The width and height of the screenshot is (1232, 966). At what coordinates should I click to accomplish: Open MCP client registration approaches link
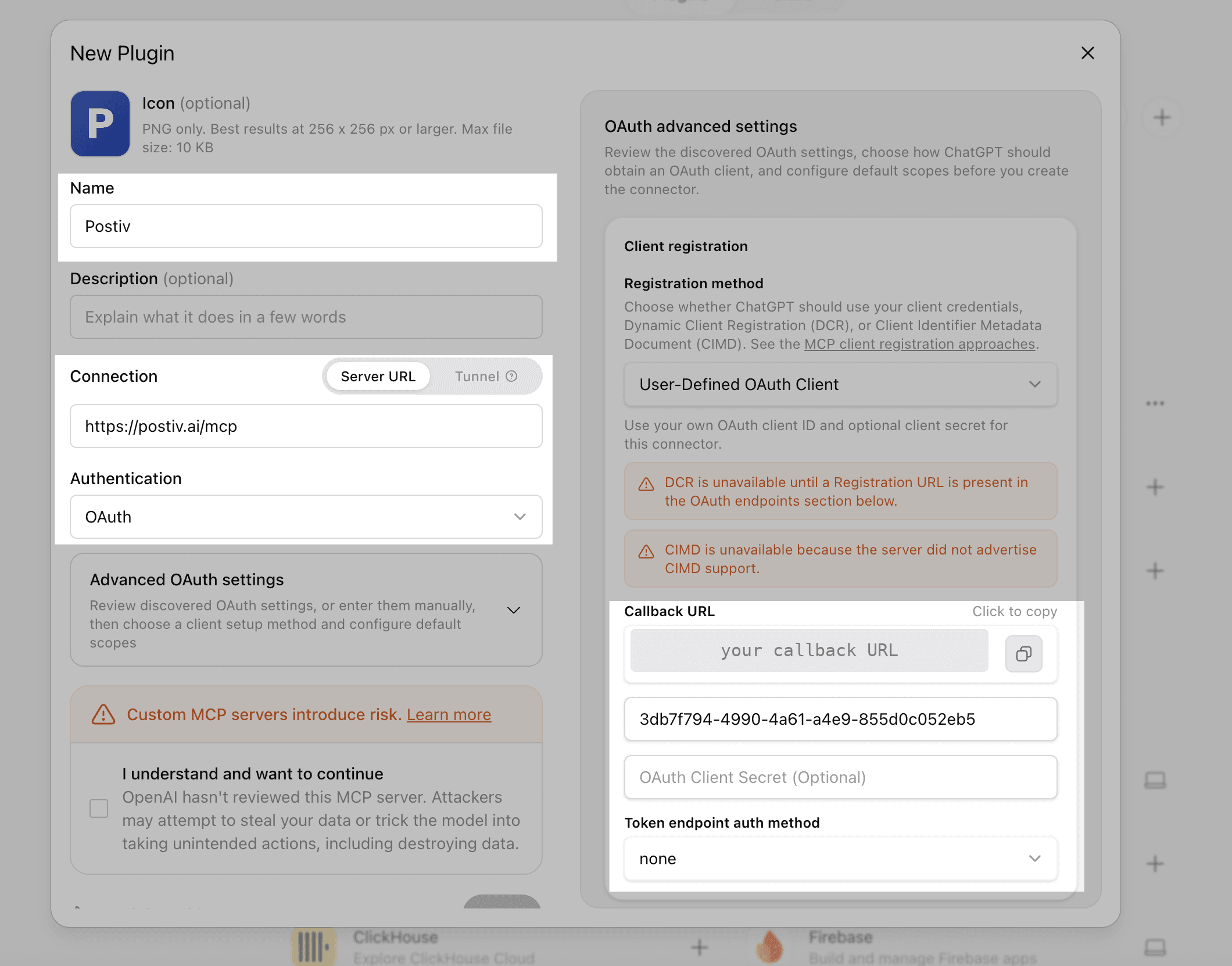(x=919, y=344)
